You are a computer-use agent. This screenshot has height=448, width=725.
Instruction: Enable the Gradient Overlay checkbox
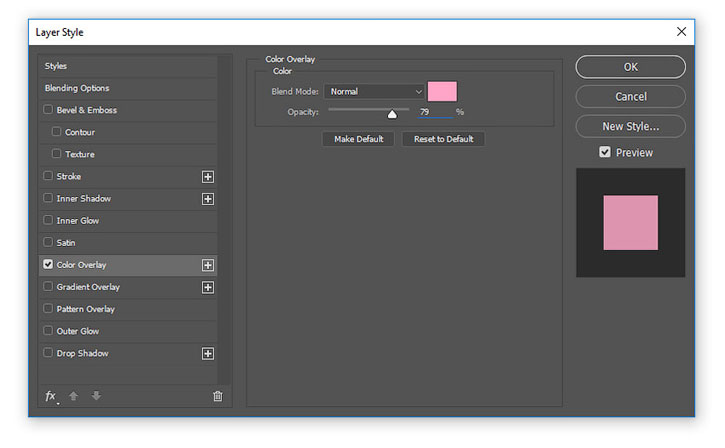click(x=48, y=286)
